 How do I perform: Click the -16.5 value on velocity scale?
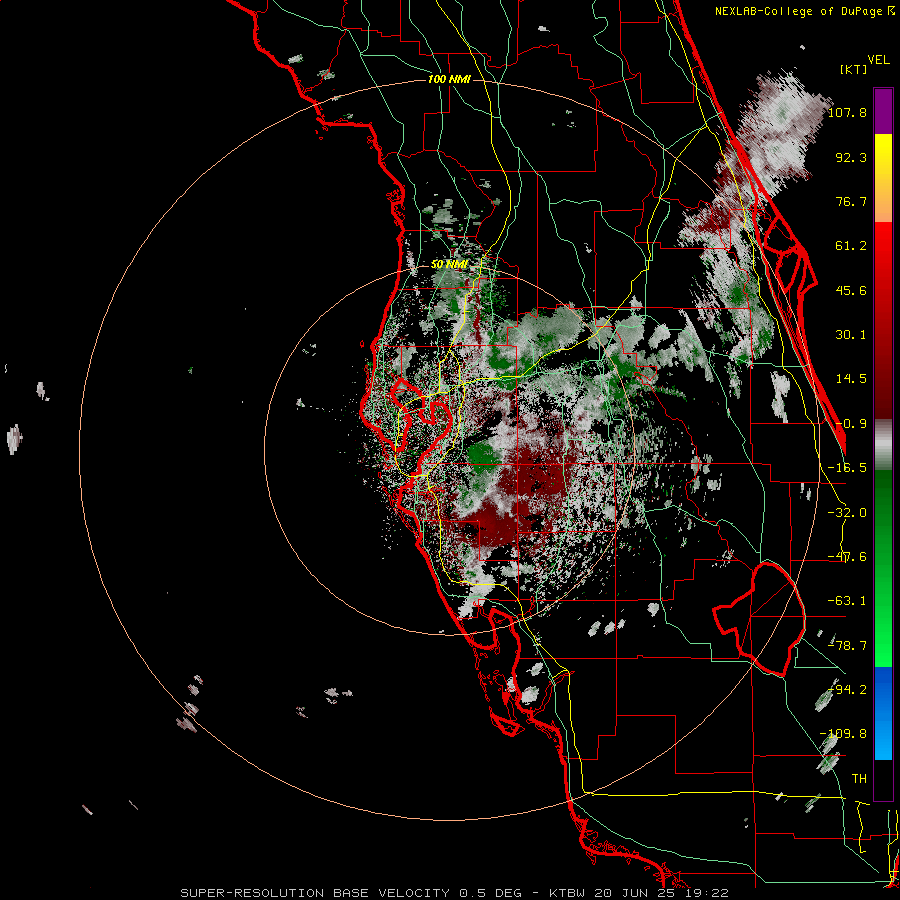tap(847, 468)
